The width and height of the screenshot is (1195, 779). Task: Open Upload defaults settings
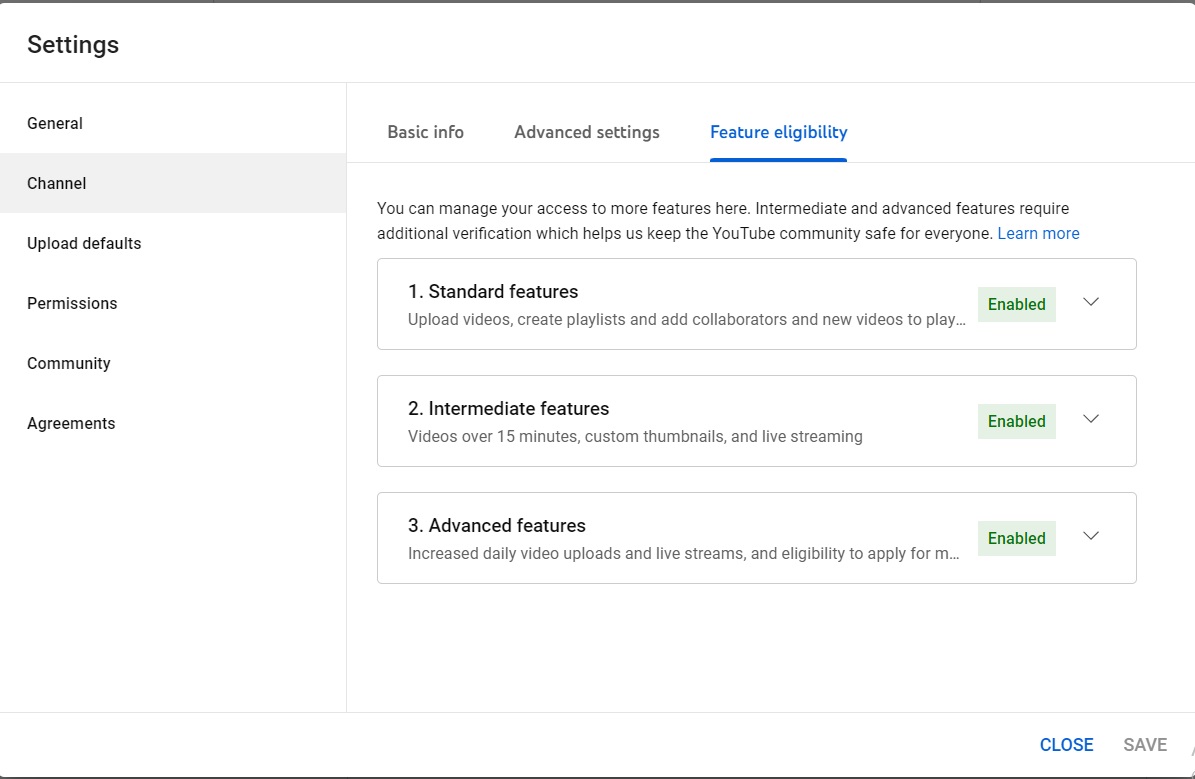coord(173,243)
